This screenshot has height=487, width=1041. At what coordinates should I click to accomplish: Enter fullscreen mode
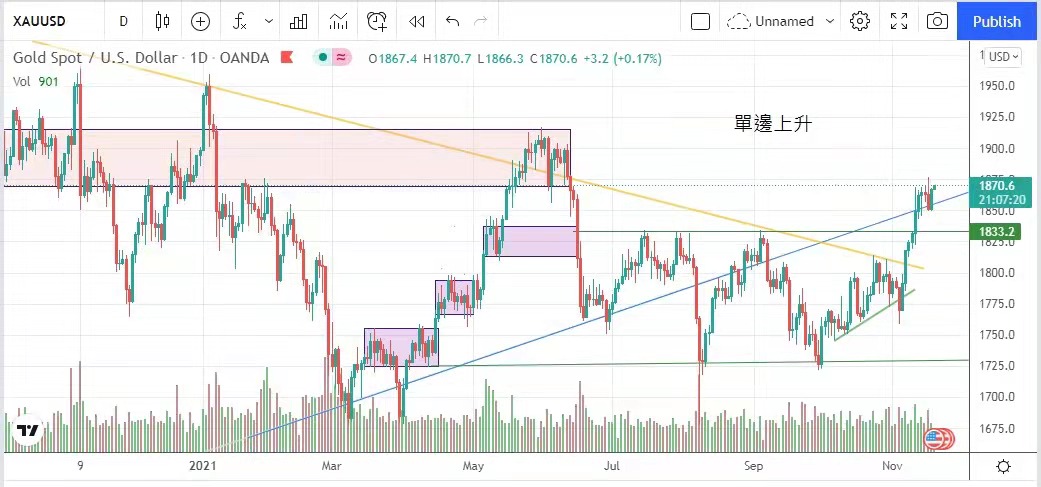899,21
